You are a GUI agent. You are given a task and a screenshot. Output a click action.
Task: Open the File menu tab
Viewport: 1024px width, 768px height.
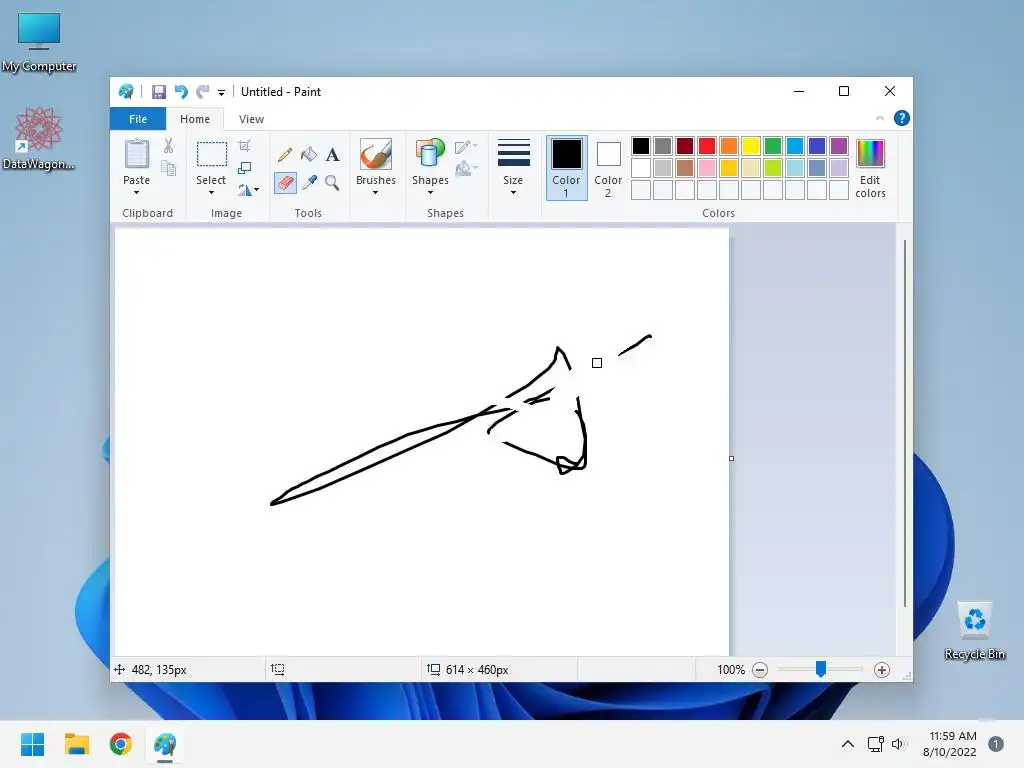tap(138, 119)
